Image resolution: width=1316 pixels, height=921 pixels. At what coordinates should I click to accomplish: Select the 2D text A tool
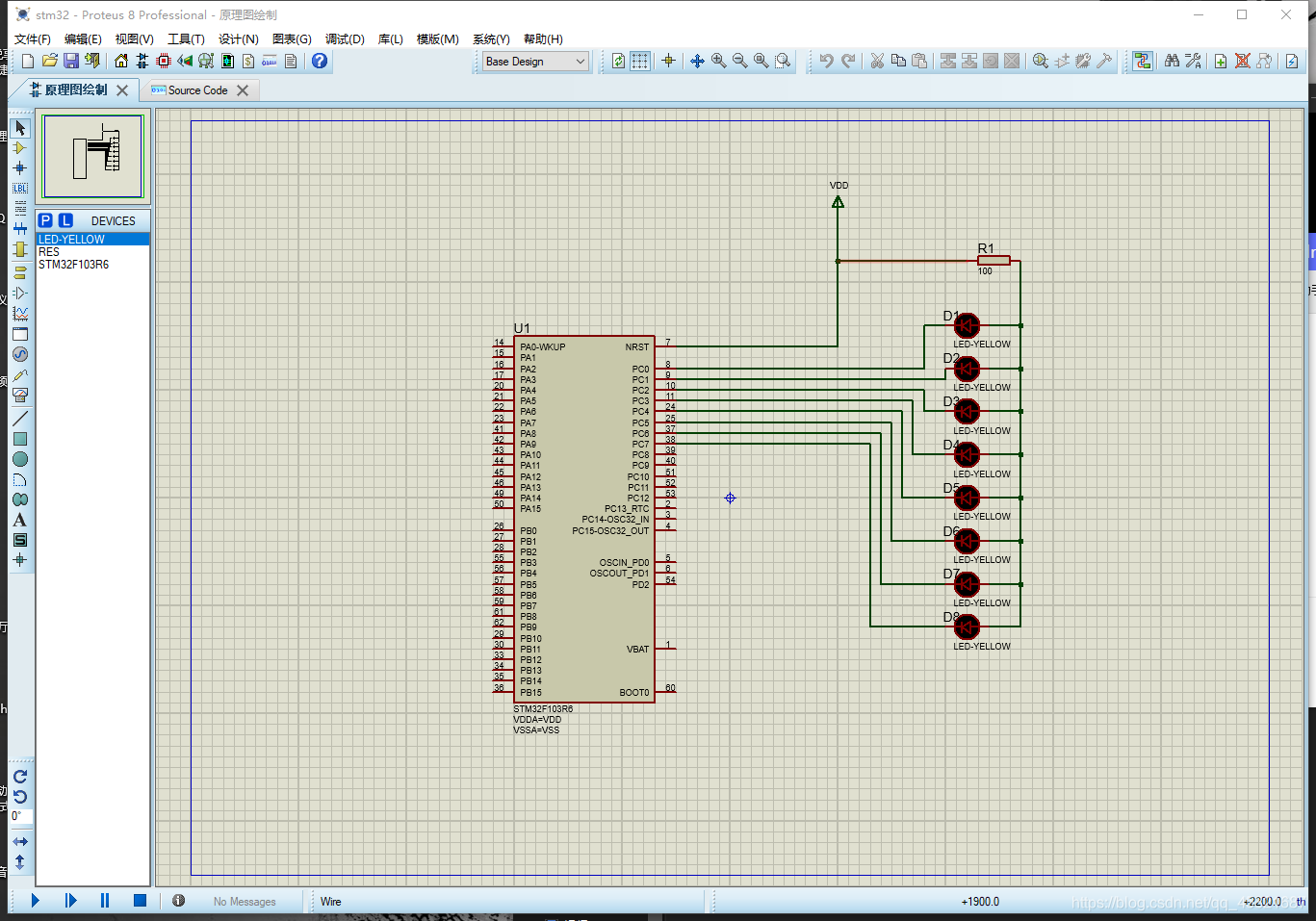[x=20, y=520]
